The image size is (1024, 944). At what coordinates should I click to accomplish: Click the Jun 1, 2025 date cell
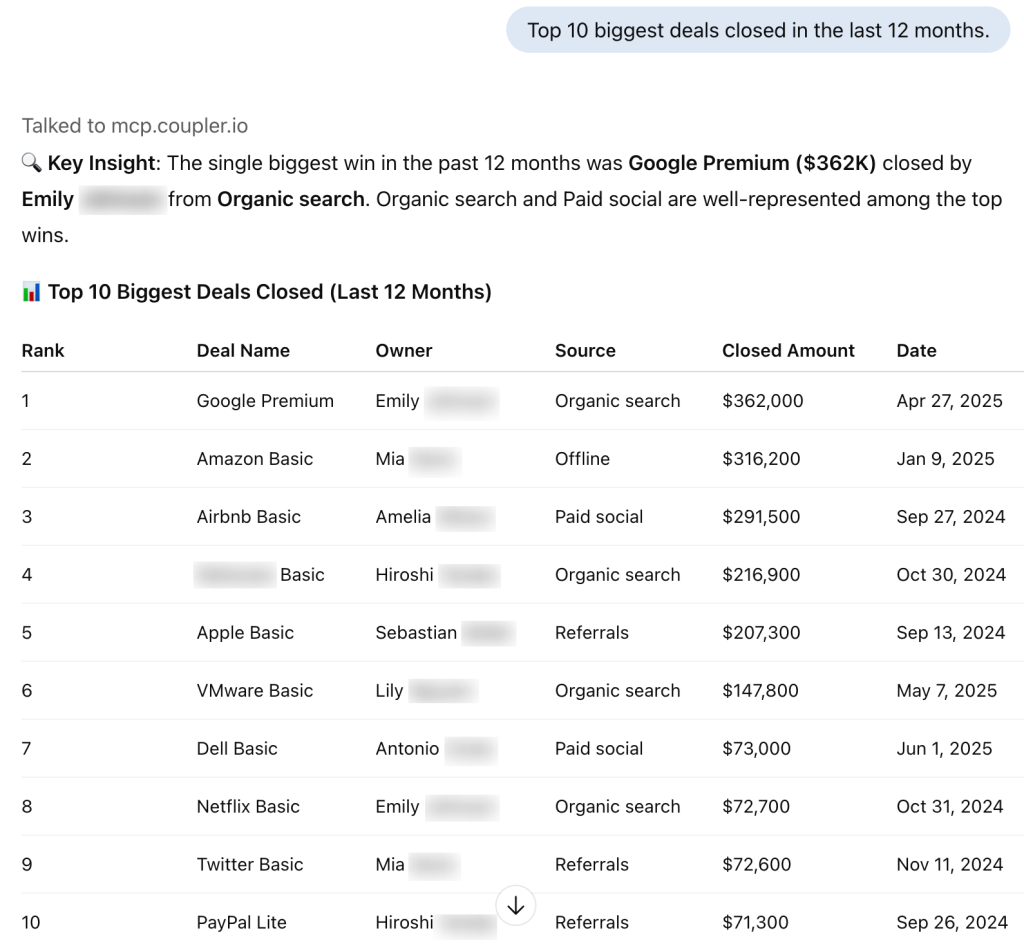(x=944, y=749)
